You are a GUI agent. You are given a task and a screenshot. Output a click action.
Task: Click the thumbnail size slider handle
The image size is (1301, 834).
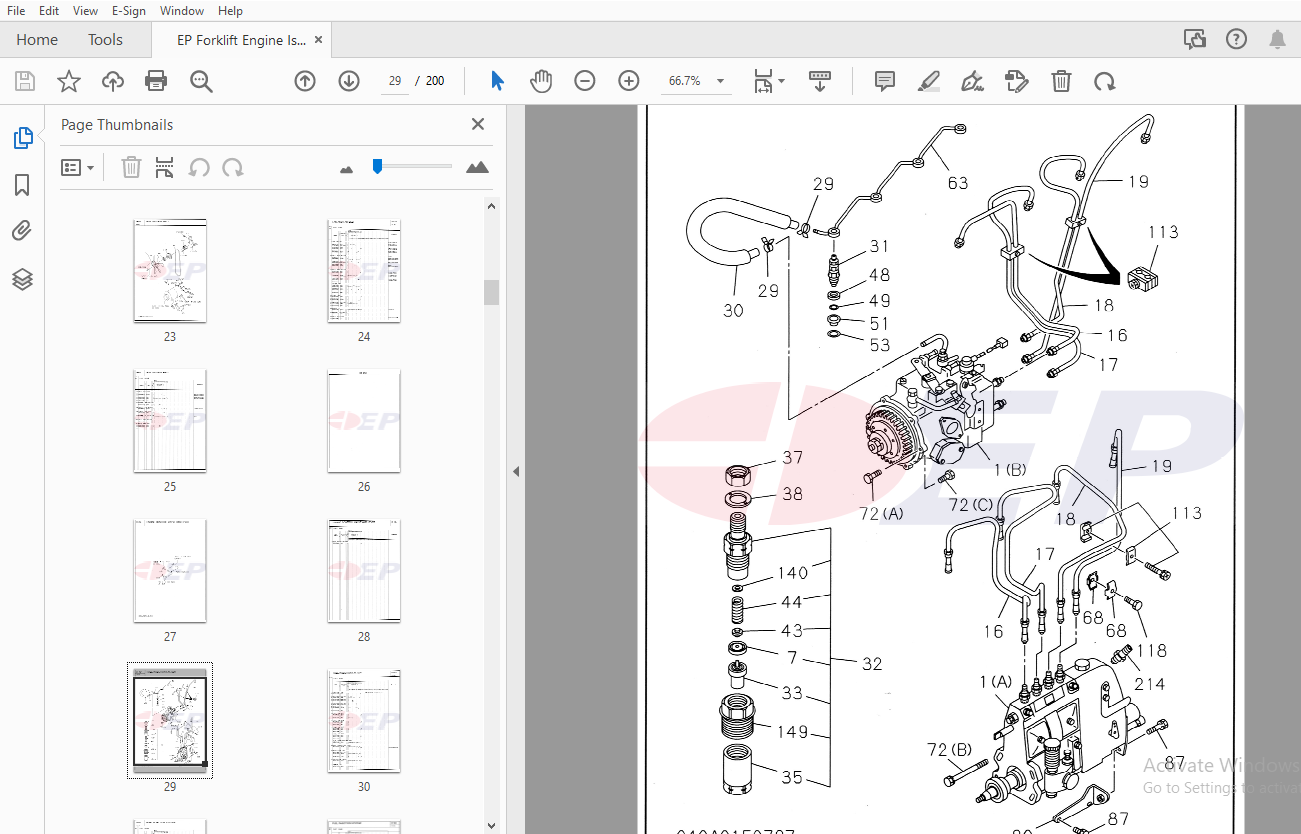click(377, 166)
